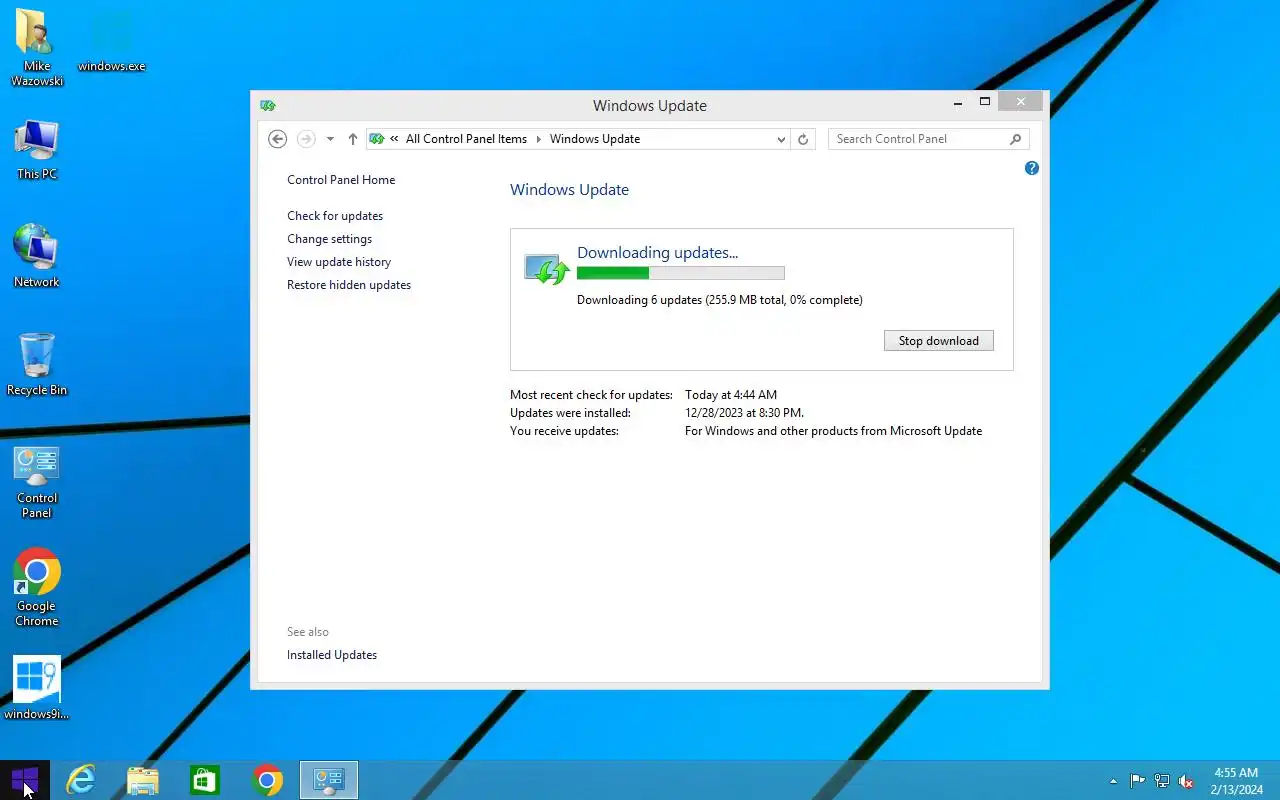
Task: Open the Control Panel Home link
Action: pyautogui.click(x=341, y=180)
